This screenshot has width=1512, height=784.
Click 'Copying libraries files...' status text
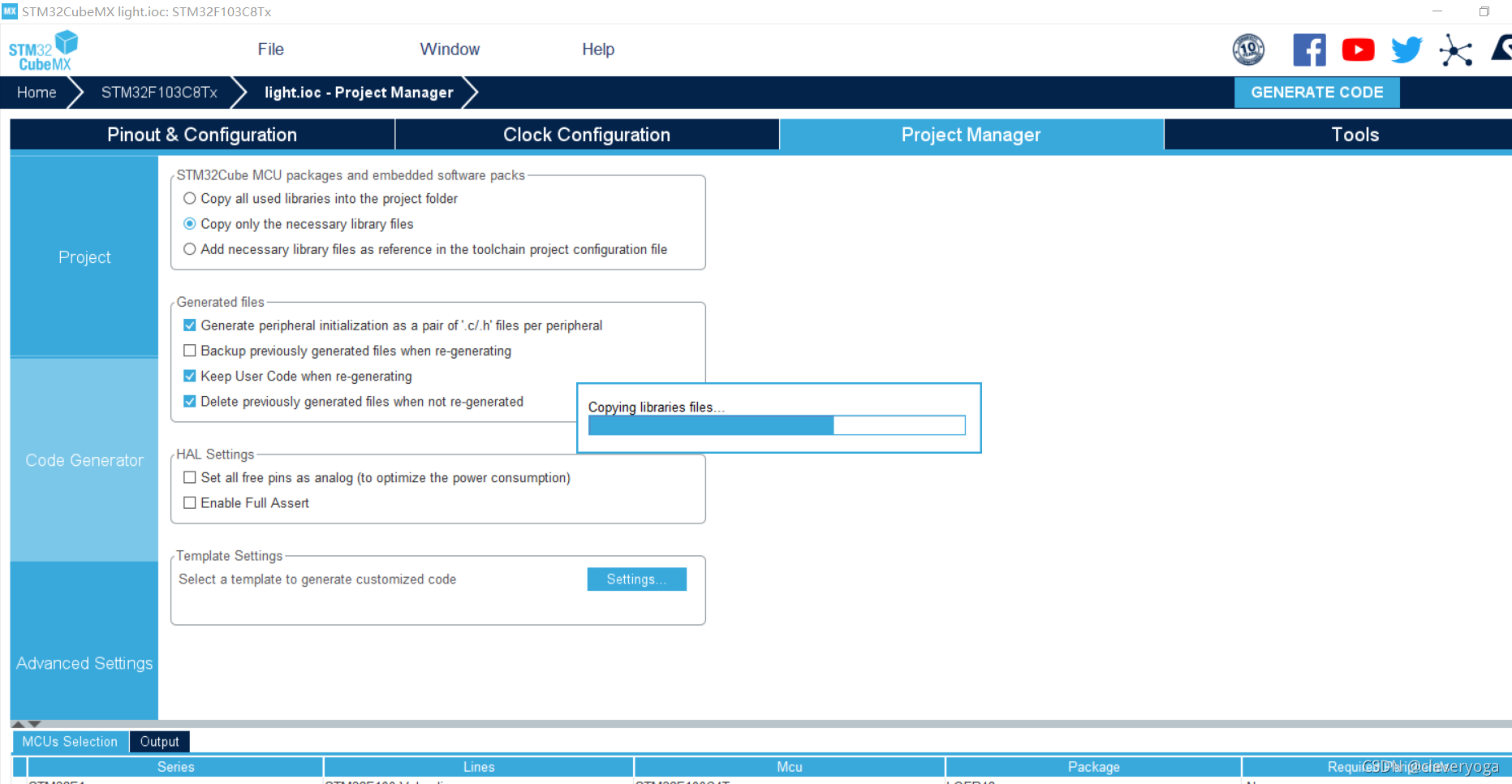coord(657,407)
